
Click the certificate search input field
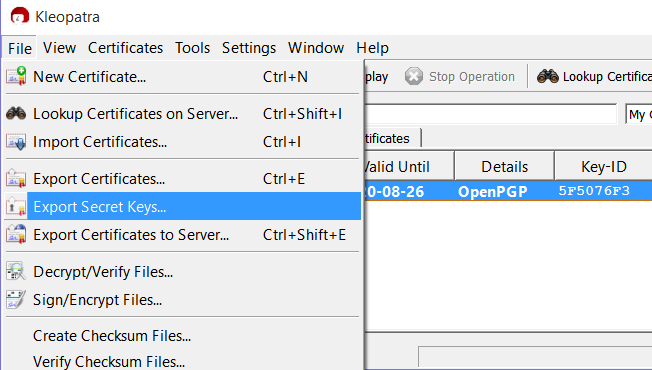[490, 114]
